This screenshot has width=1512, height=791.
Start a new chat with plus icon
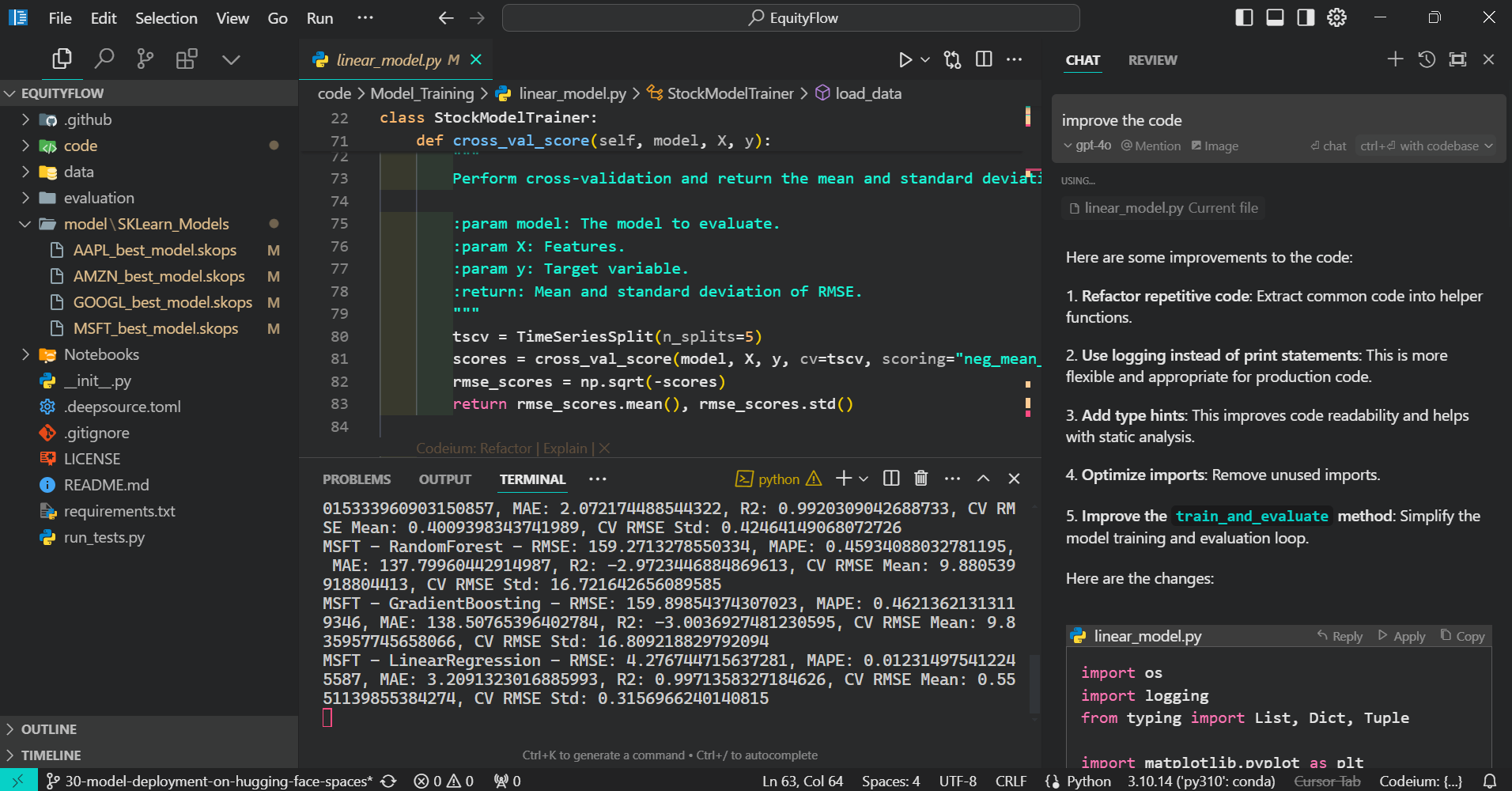coord(1395,59)
